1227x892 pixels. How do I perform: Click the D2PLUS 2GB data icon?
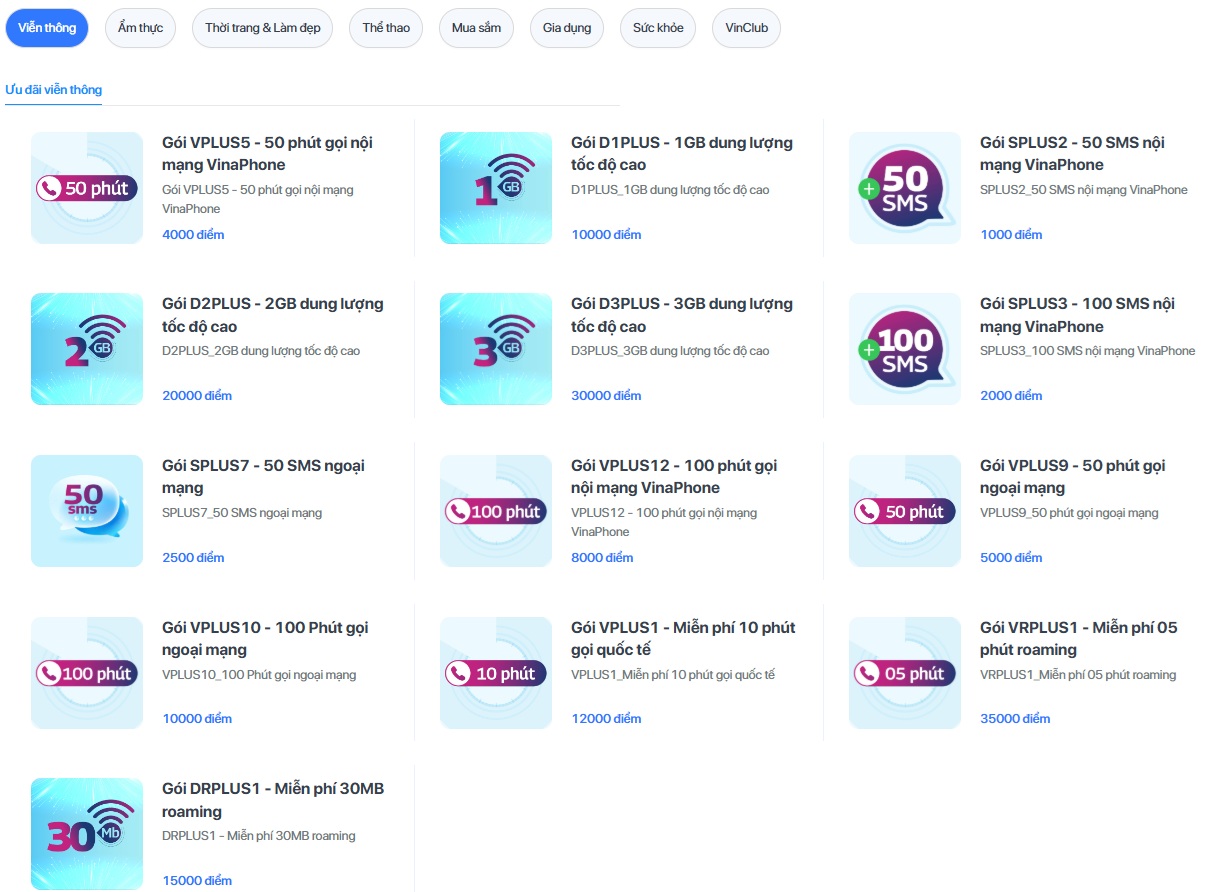87,349
